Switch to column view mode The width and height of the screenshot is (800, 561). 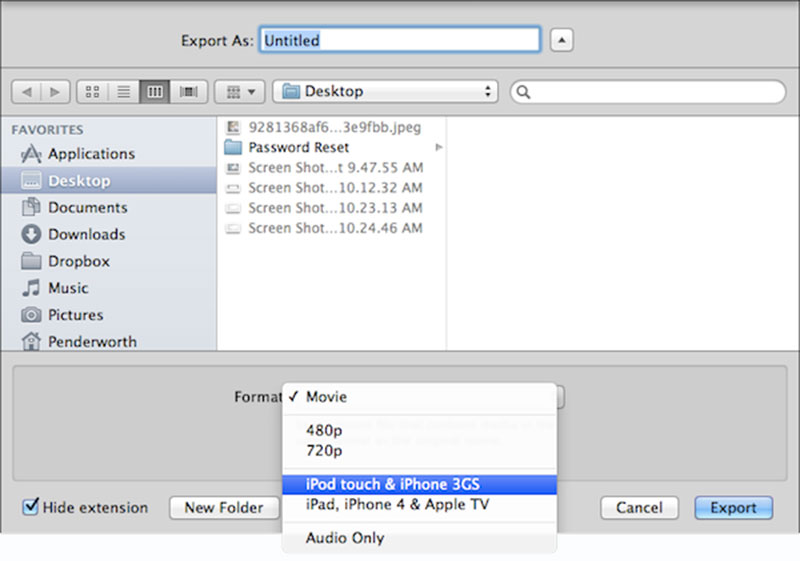(x=155, y=92)
